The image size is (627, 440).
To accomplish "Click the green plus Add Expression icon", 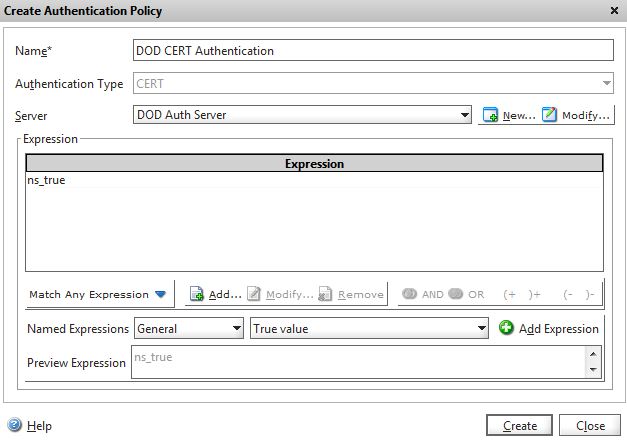I will [506, 328].
